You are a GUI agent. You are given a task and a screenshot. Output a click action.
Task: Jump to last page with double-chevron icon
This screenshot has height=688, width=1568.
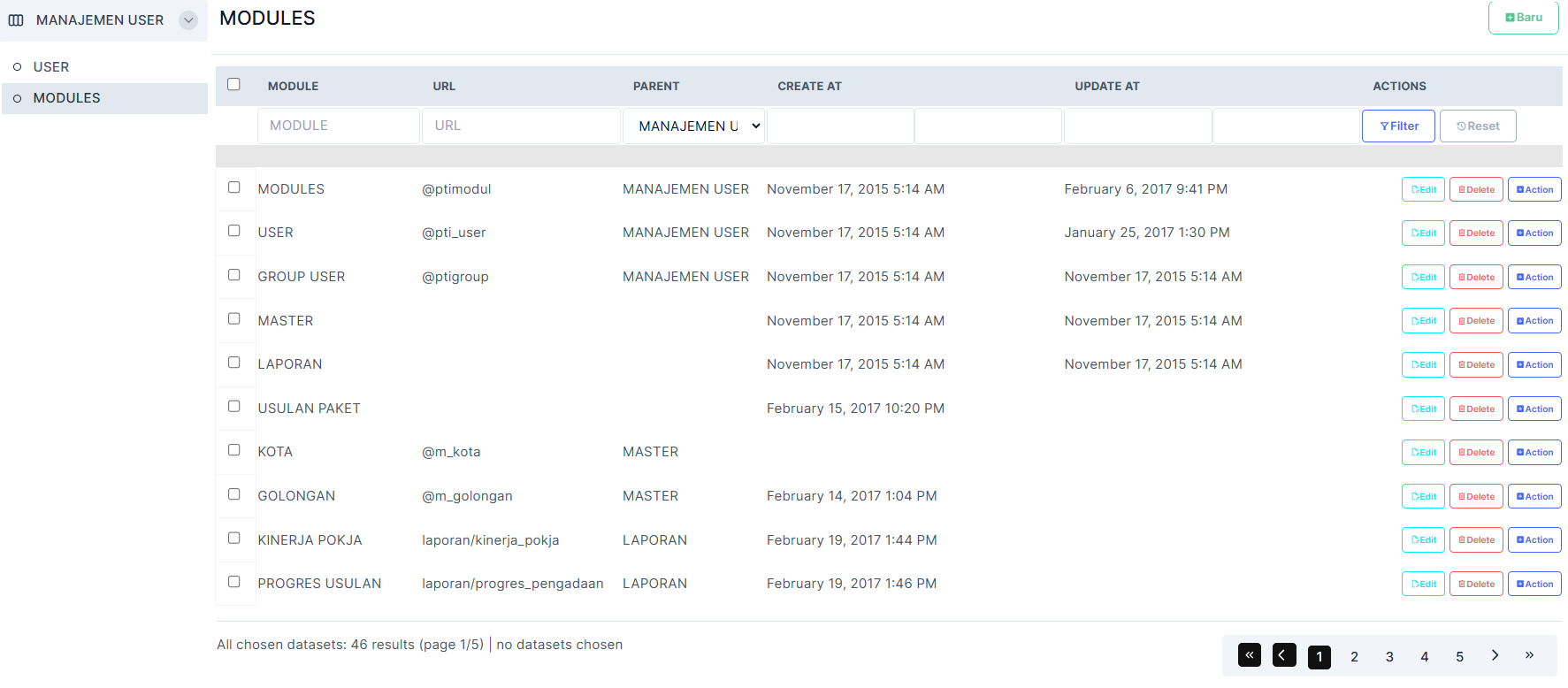coord(1529,655)
